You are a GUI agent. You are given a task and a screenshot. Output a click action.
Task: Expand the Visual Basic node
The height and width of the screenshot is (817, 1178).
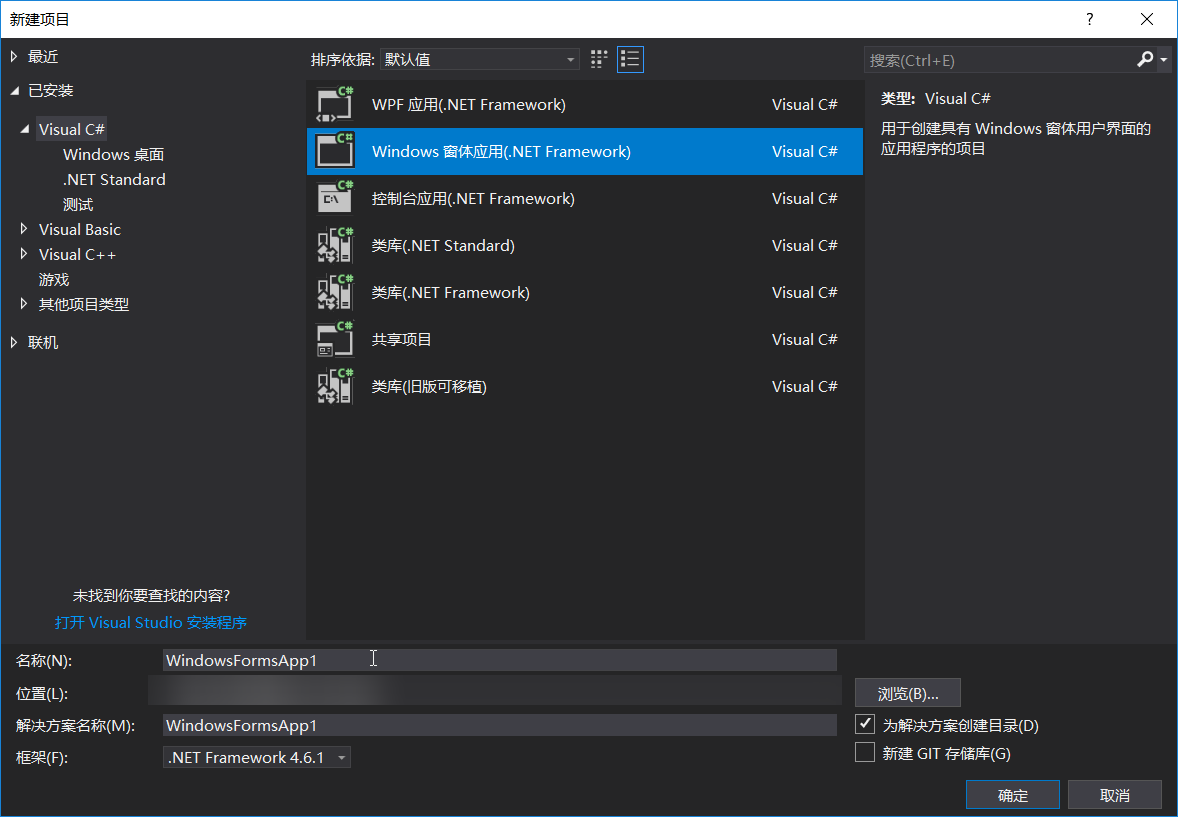24,228
